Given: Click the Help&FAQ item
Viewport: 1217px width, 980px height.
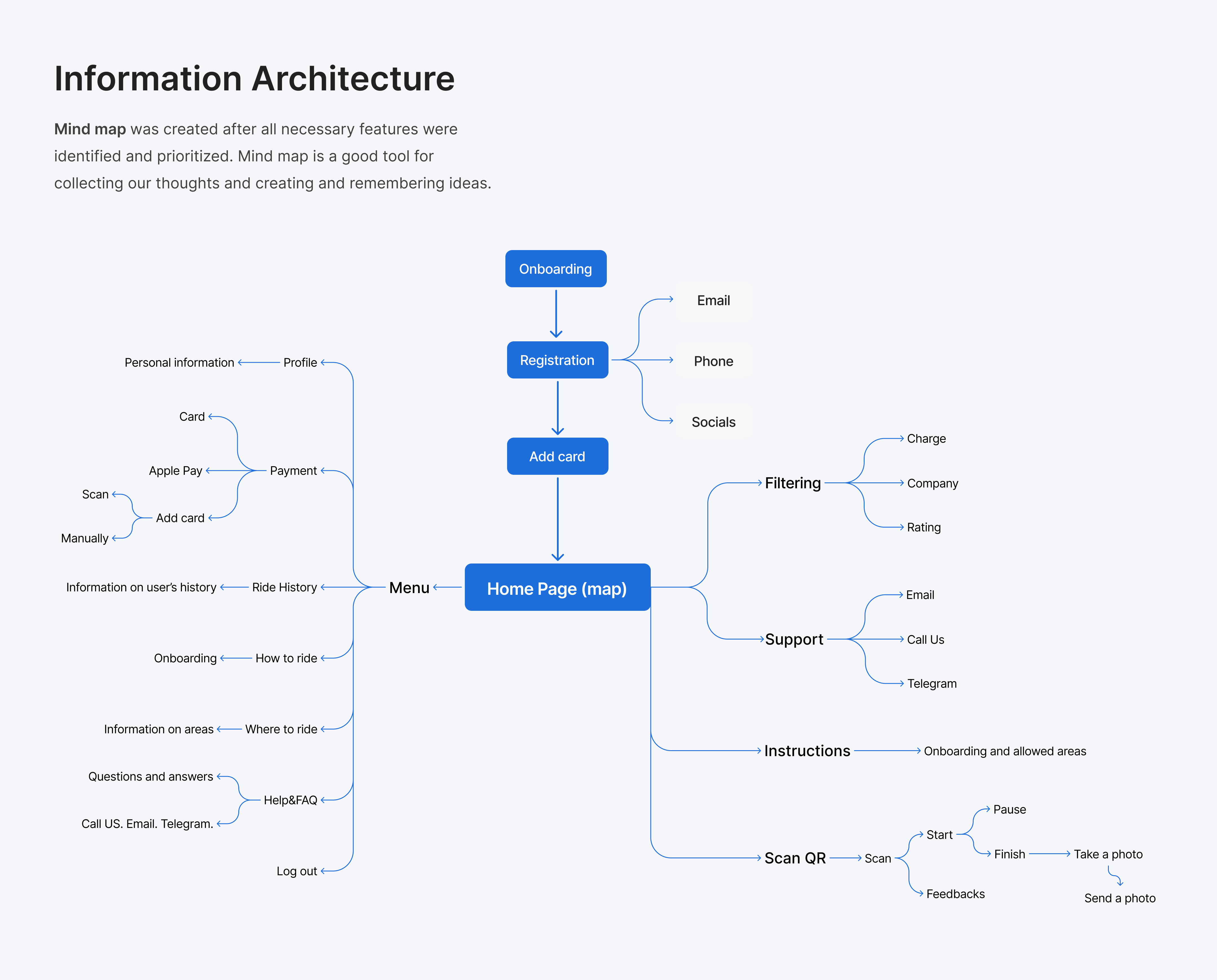Looking at the screenshot, I should click(x=290, y=800).
